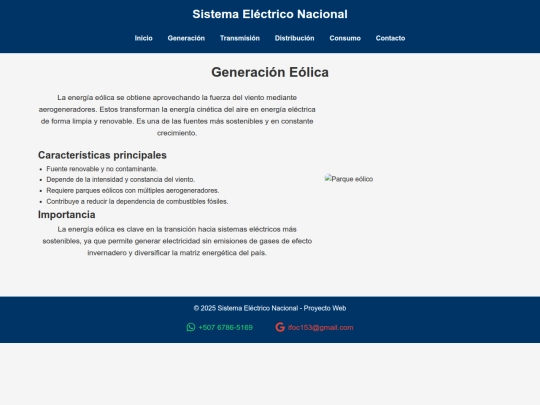
Task: Open the Transmisión page
Action: pyautogui.click(x=240, y=38)
